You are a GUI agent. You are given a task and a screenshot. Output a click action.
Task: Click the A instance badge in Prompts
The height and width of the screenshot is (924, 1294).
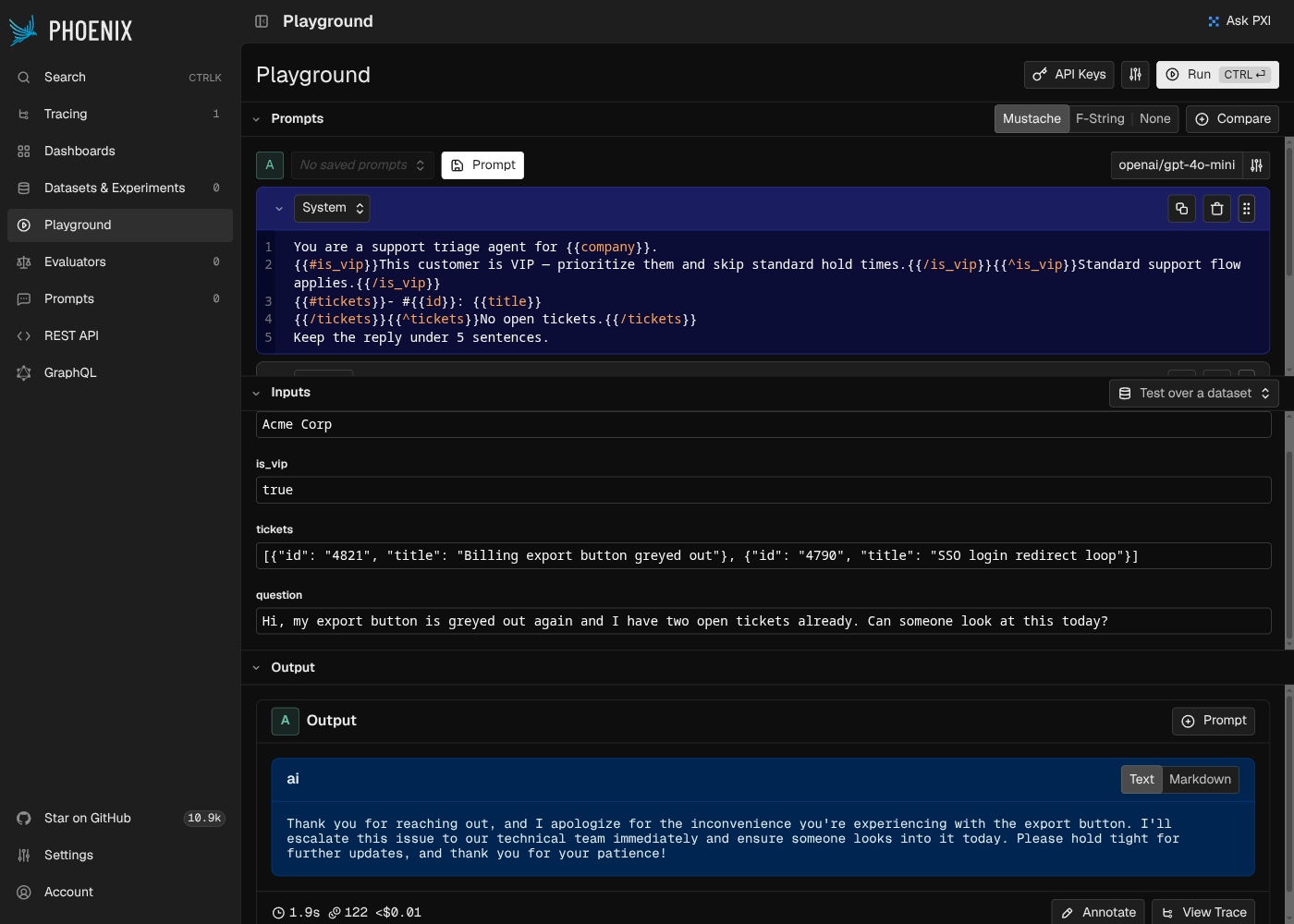(270, 165)
